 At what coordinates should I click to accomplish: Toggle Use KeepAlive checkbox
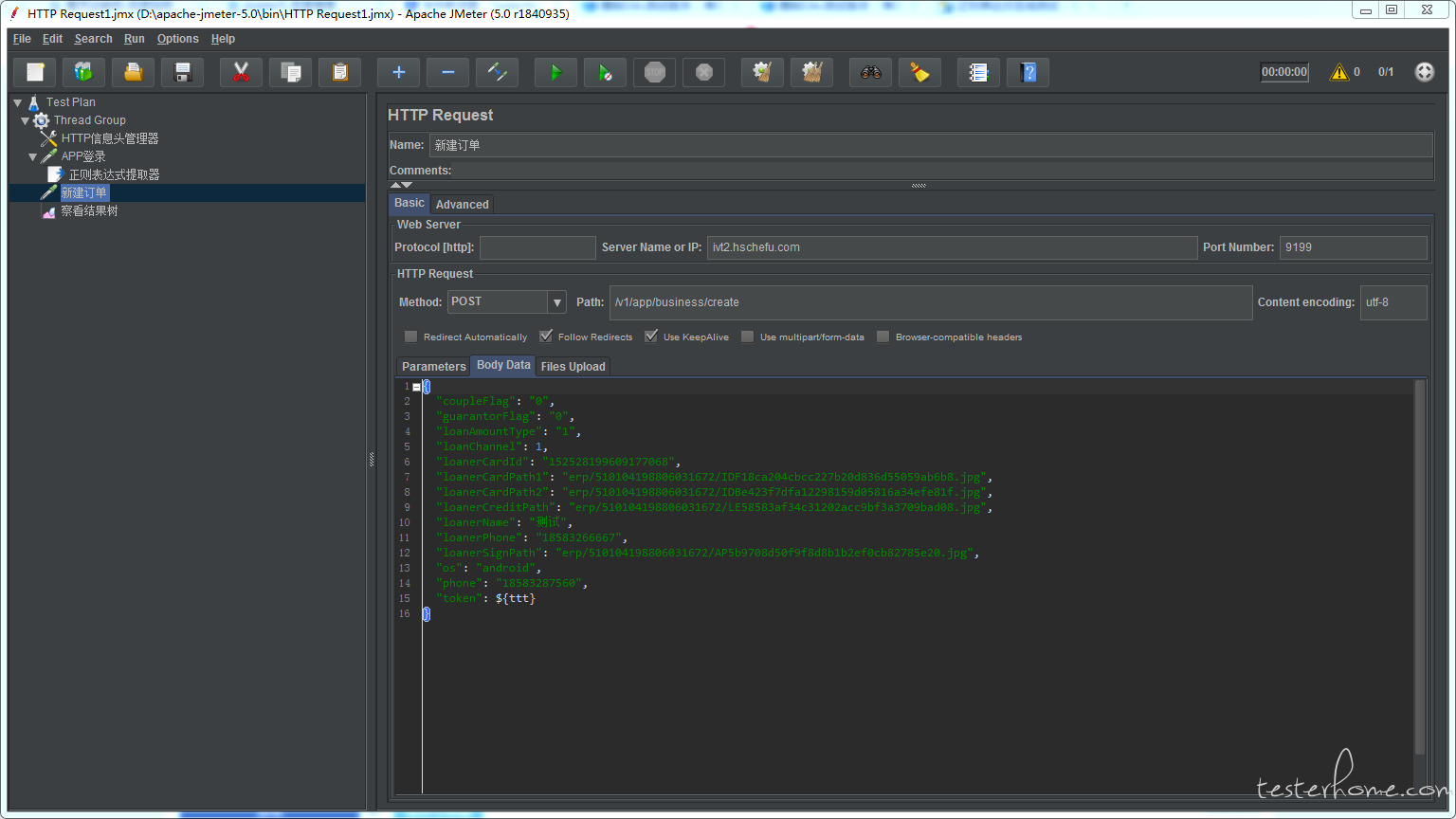[x=650, y=337]
